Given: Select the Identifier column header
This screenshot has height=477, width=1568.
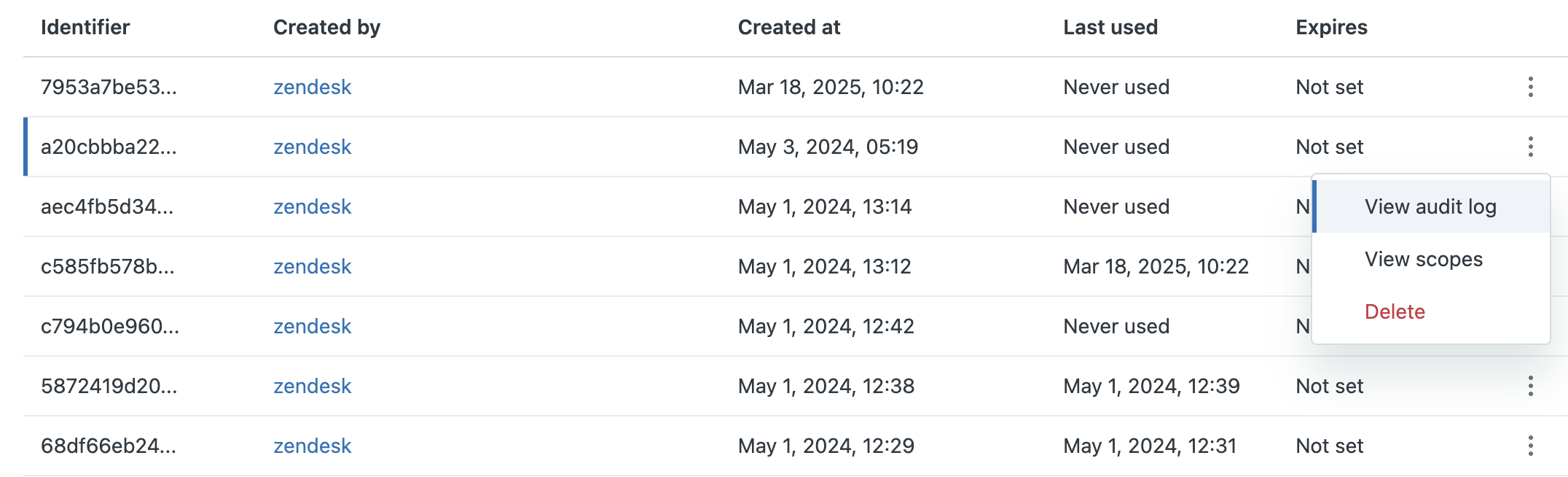Looking at the screenshot, I should point(85,27).
